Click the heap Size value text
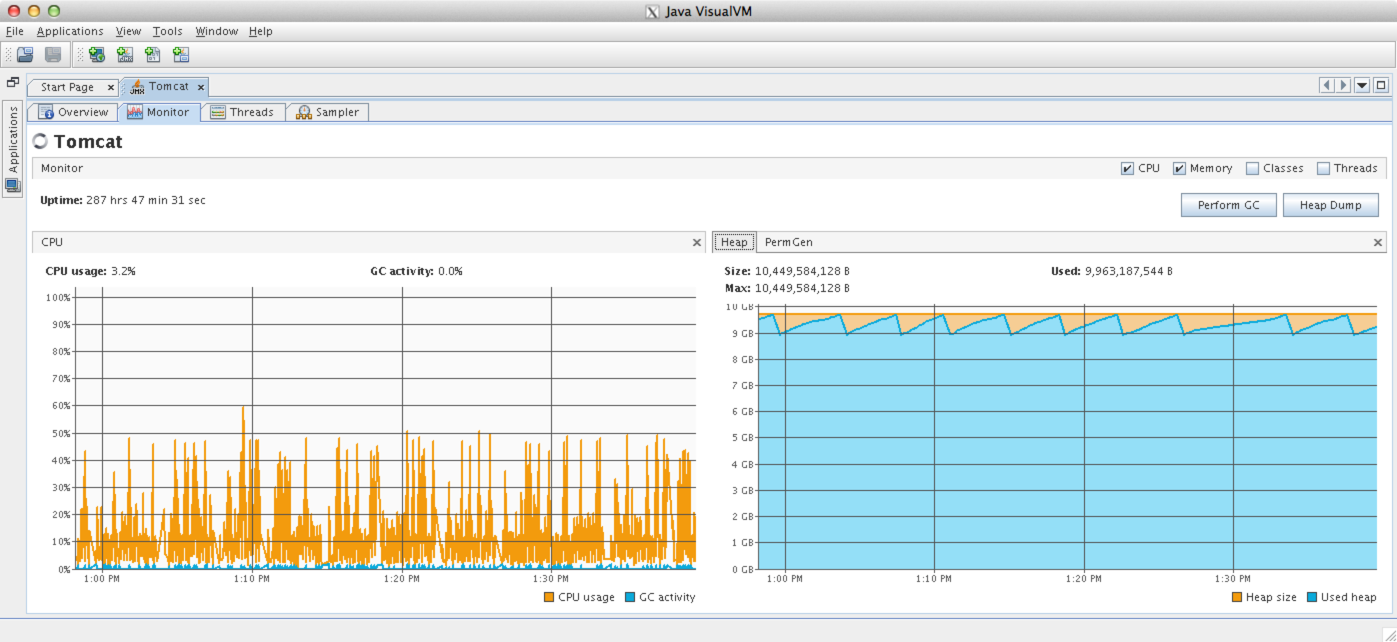Screen dimensions: 1397x642 point(802,271)
